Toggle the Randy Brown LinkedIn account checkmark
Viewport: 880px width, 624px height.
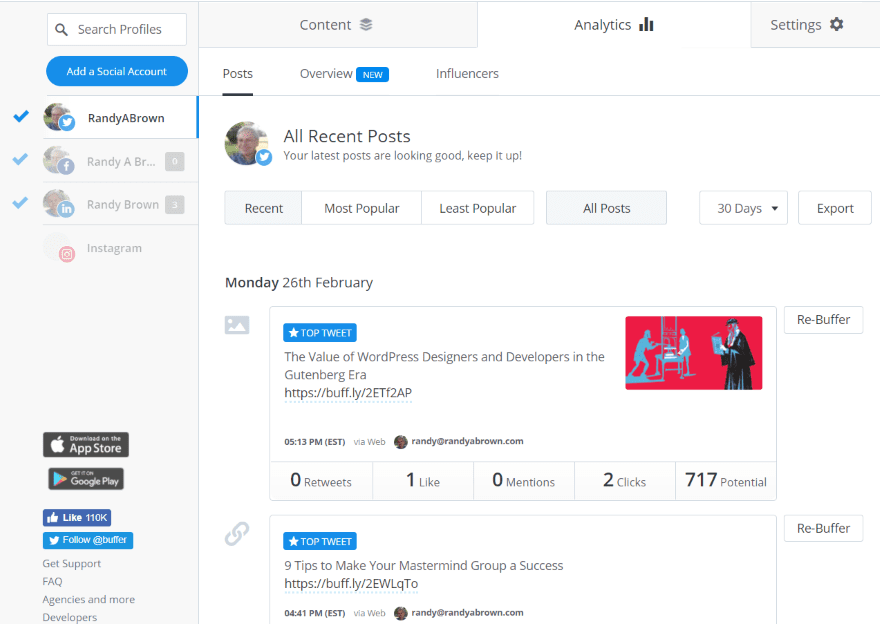click(x=21, y=203)
